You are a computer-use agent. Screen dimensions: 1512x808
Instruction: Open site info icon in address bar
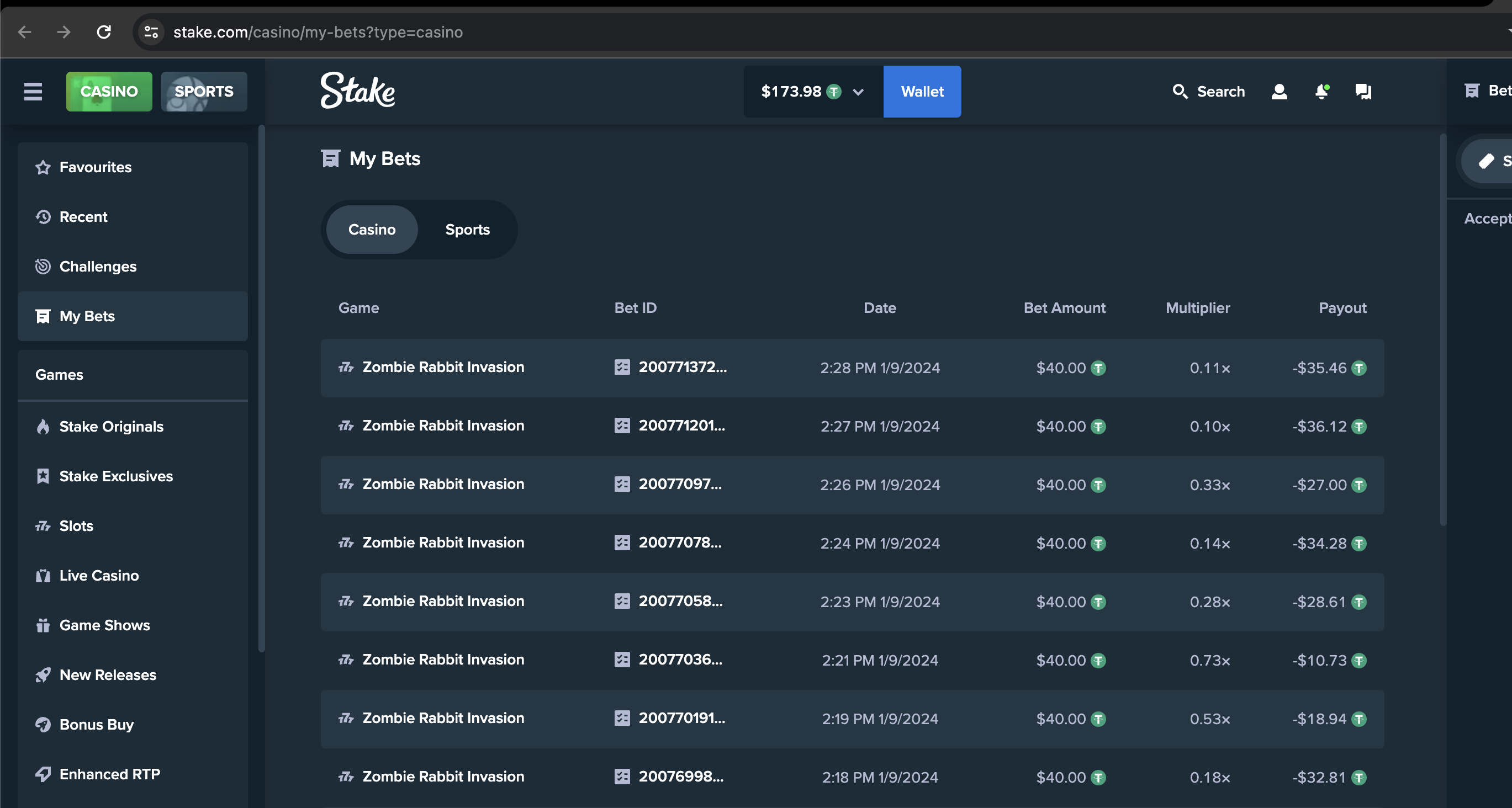tap(151, 31)
